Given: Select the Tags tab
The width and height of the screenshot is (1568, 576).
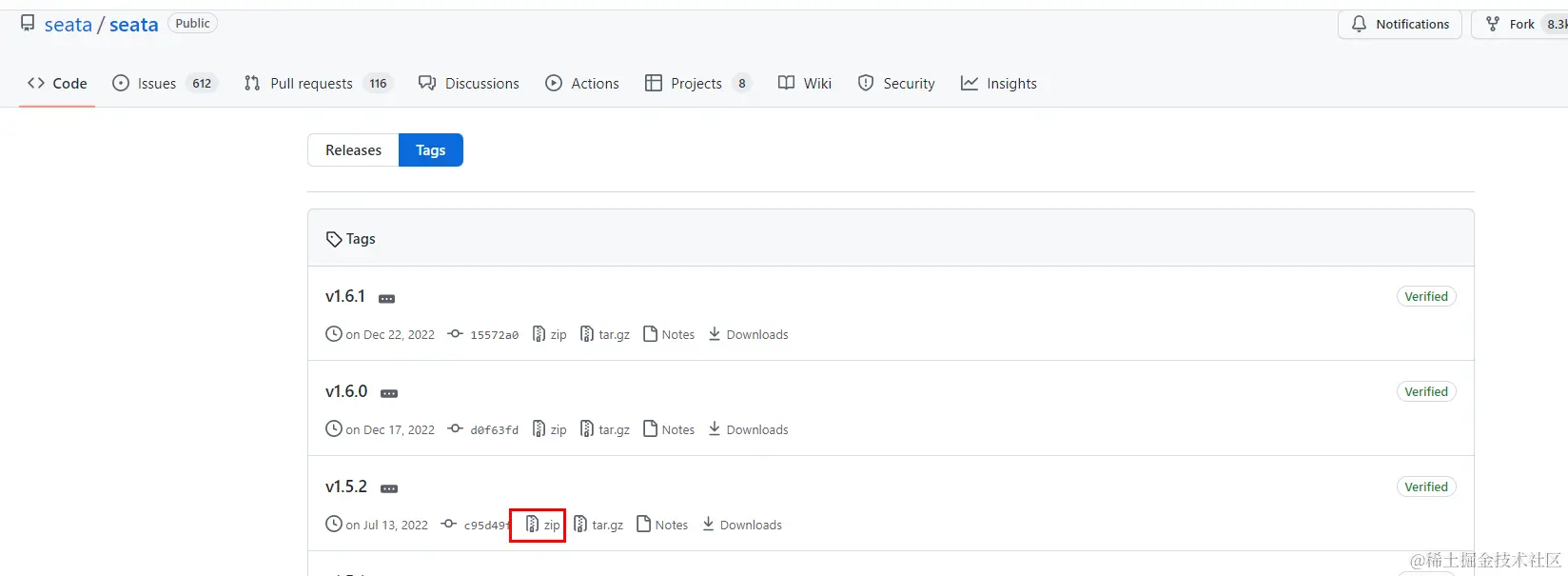Looking at the screenshot, I should (x=431, y=150).
